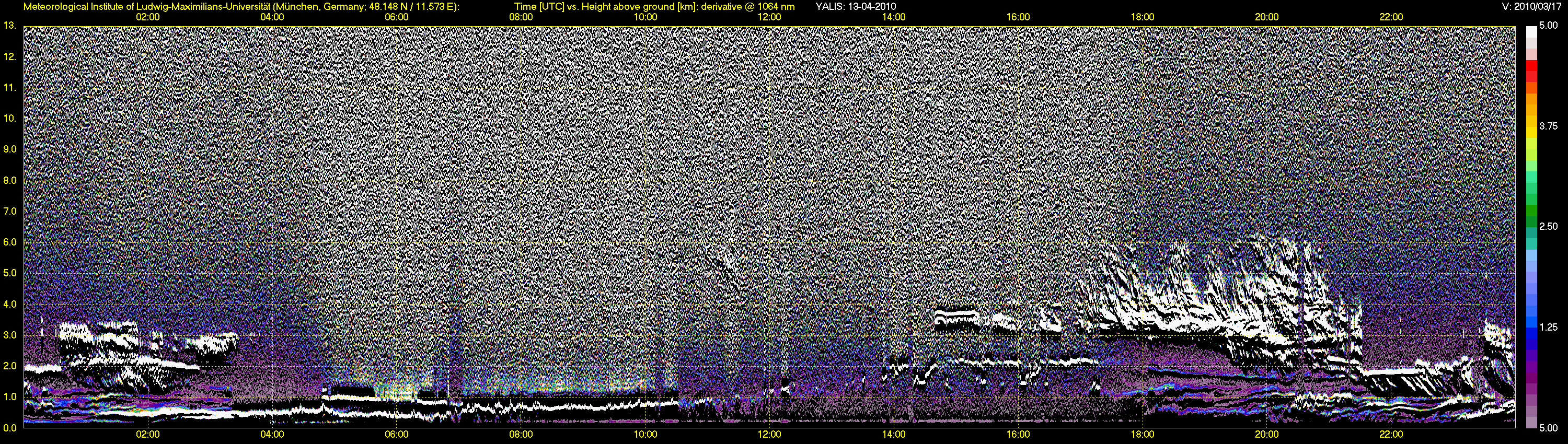This screenshot has height=444, width=1568.
Task: Click the 0.0 km height axis label
Action: coord(9,428)
